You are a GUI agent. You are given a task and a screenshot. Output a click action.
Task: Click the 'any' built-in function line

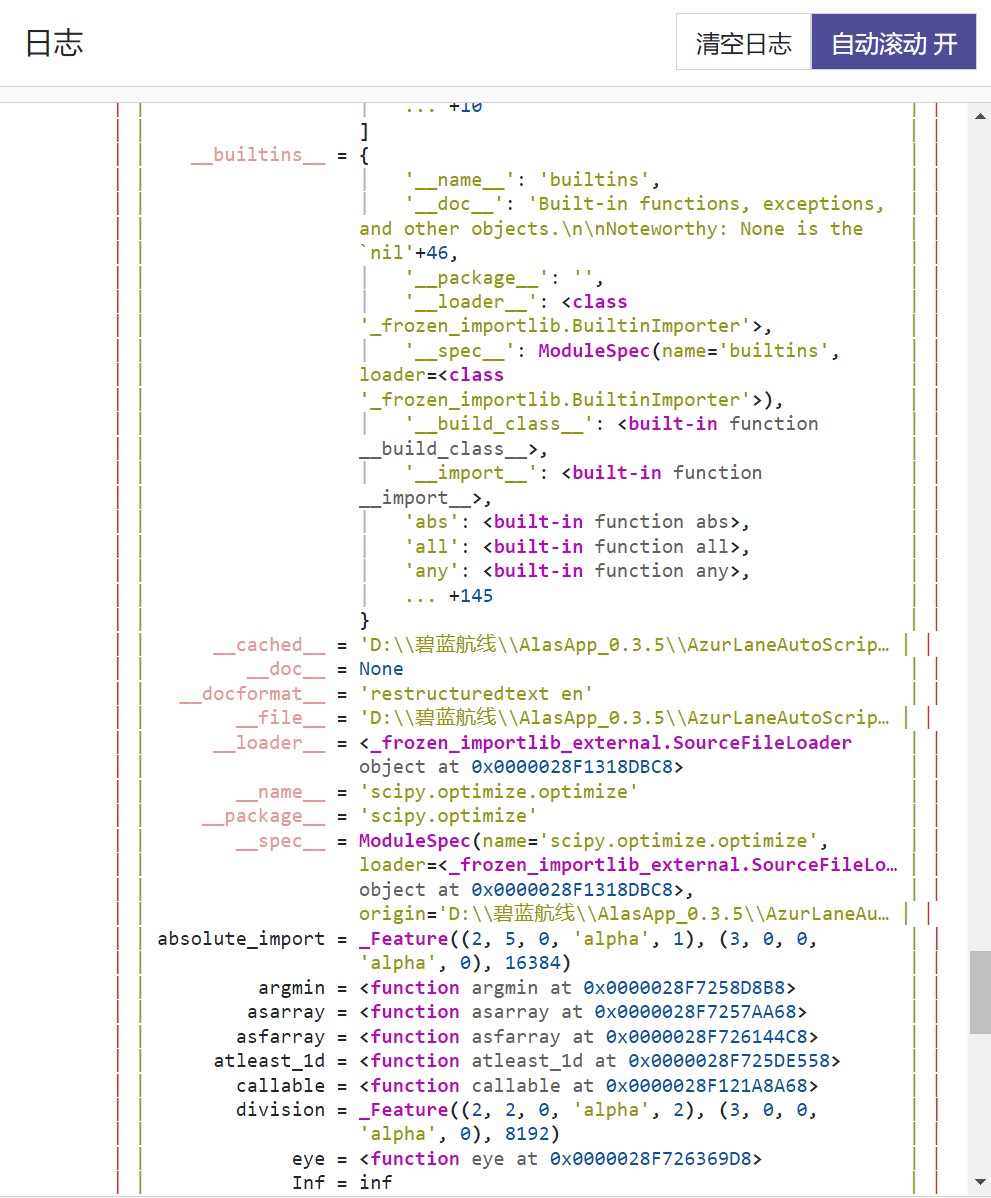click(577, 571)
